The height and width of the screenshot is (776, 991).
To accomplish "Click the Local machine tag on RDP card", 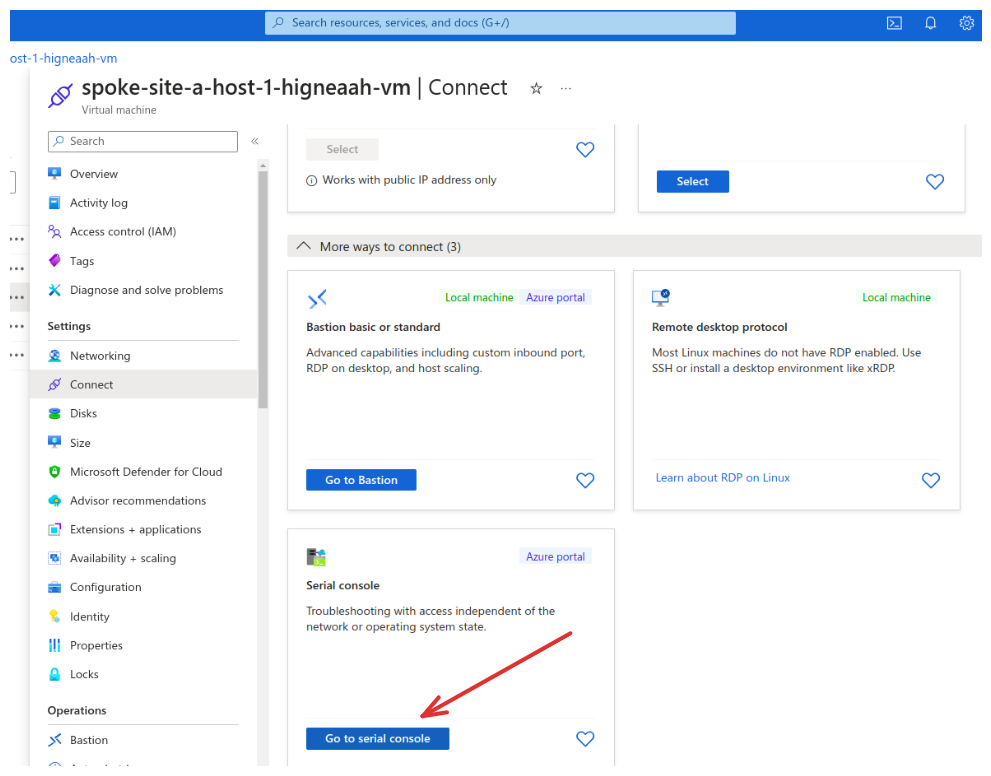I will pos(896,298).
